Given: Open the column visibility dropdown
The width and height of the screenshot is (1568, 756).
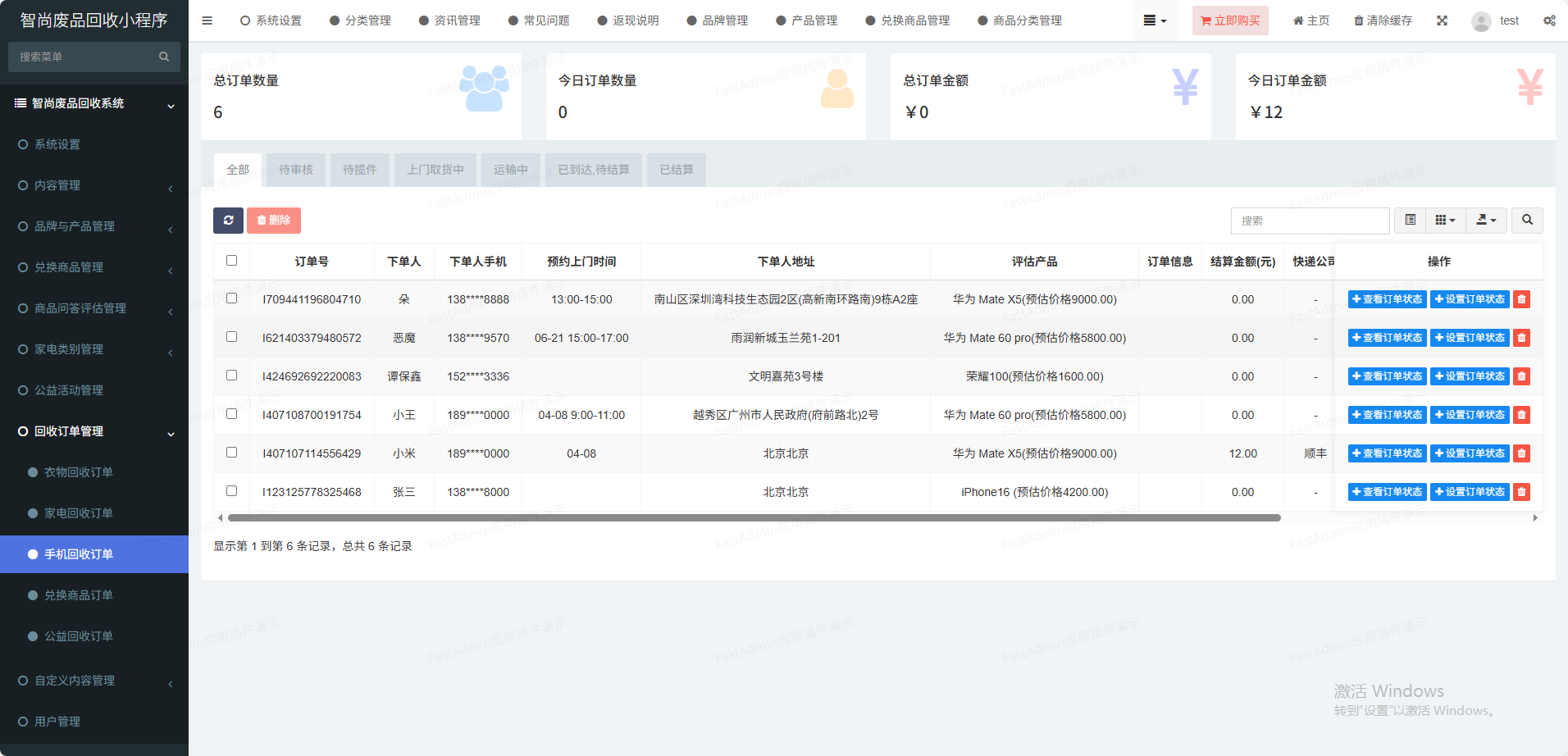Looking at the screenshot, I should (x=1445, y=221).
